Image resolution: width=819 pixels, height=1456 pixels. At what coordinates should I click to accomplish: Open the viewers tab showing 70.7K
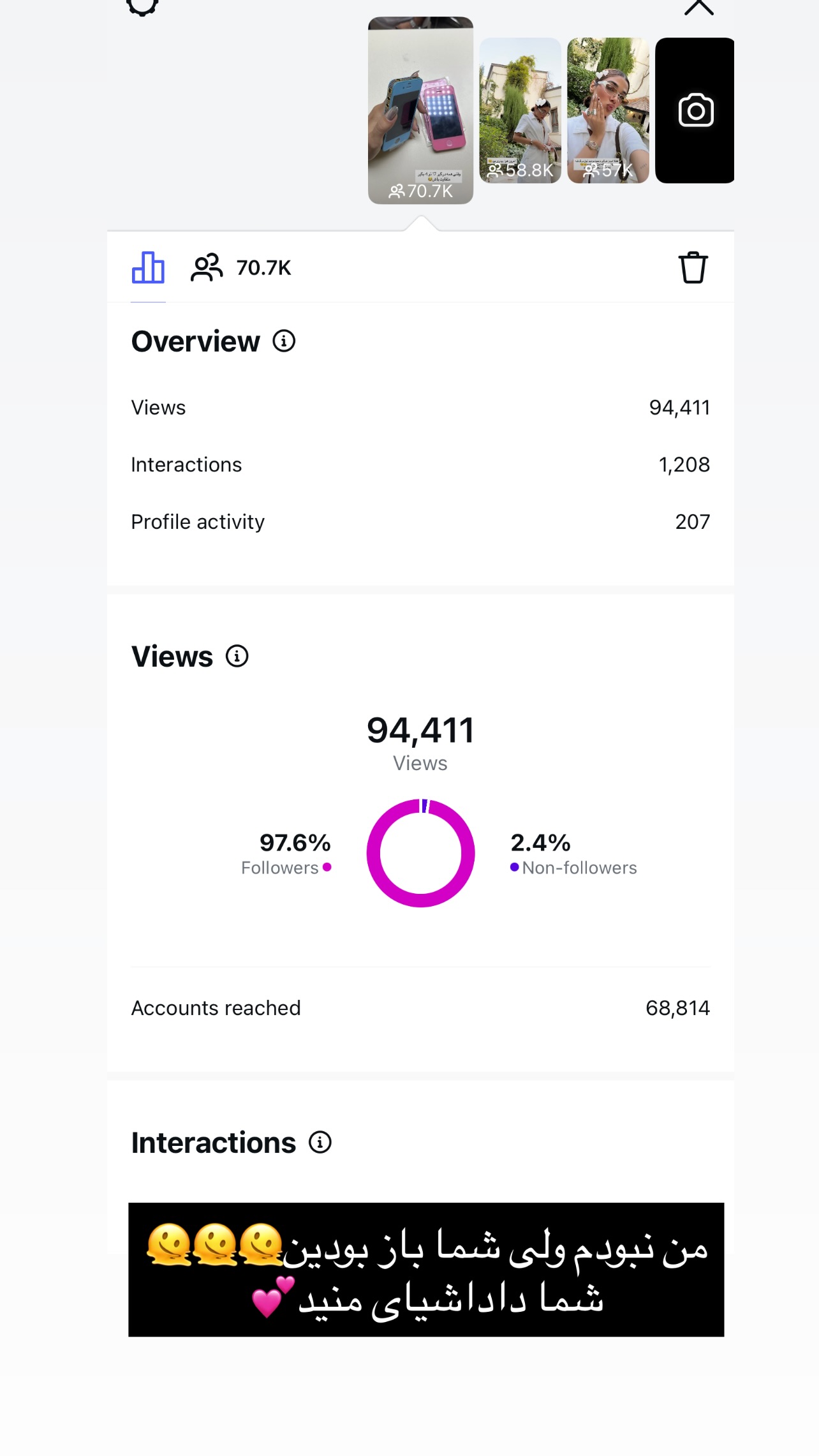point(241,267)
